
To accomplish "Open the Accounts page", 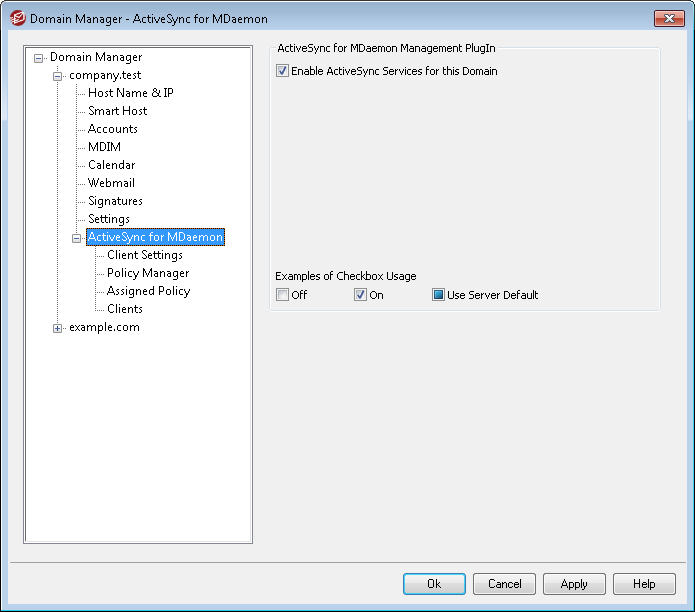I will [113, 129].
